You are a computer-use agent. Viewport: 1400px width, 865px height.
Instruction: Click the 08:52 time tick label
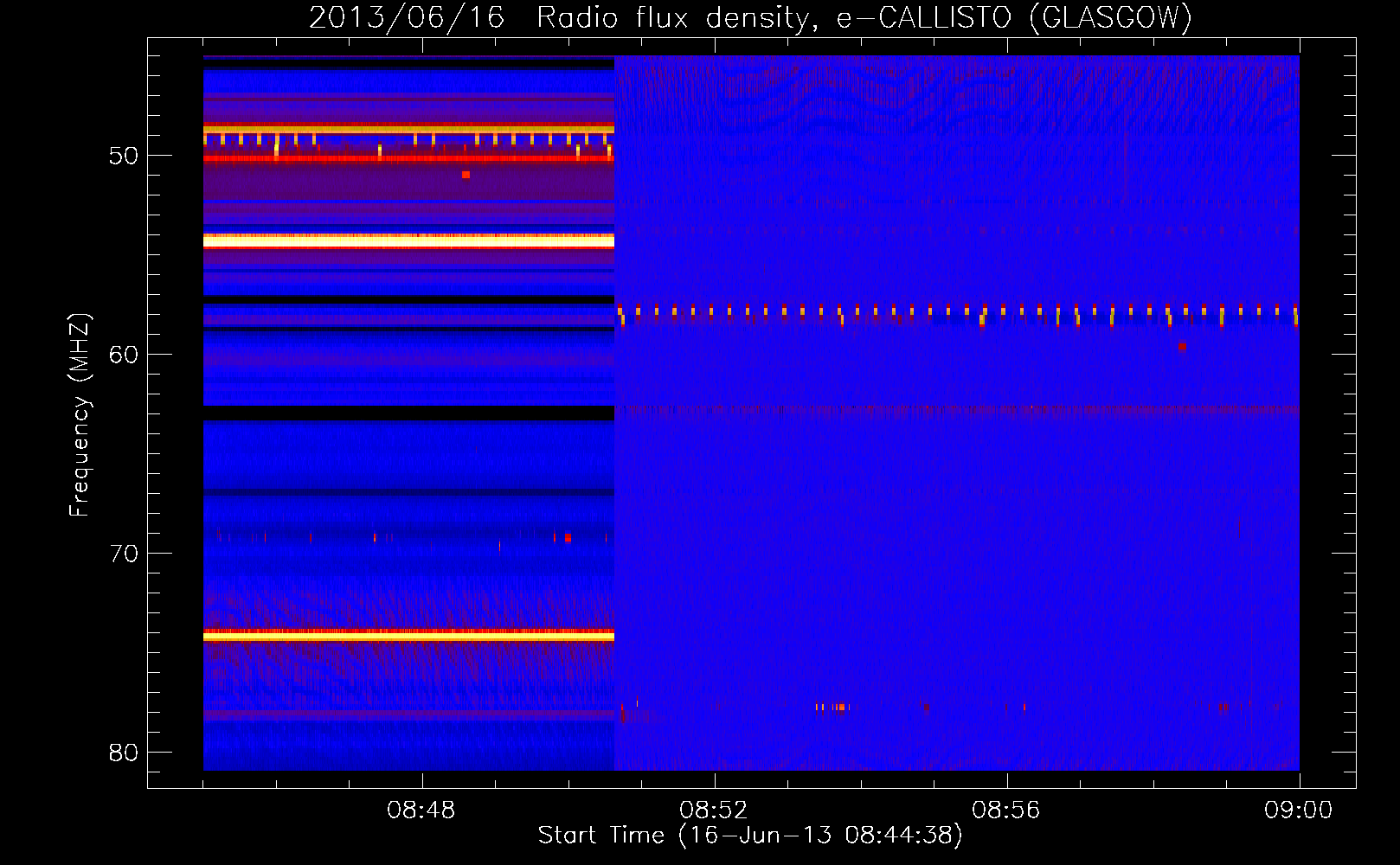(x=714, y=811)
